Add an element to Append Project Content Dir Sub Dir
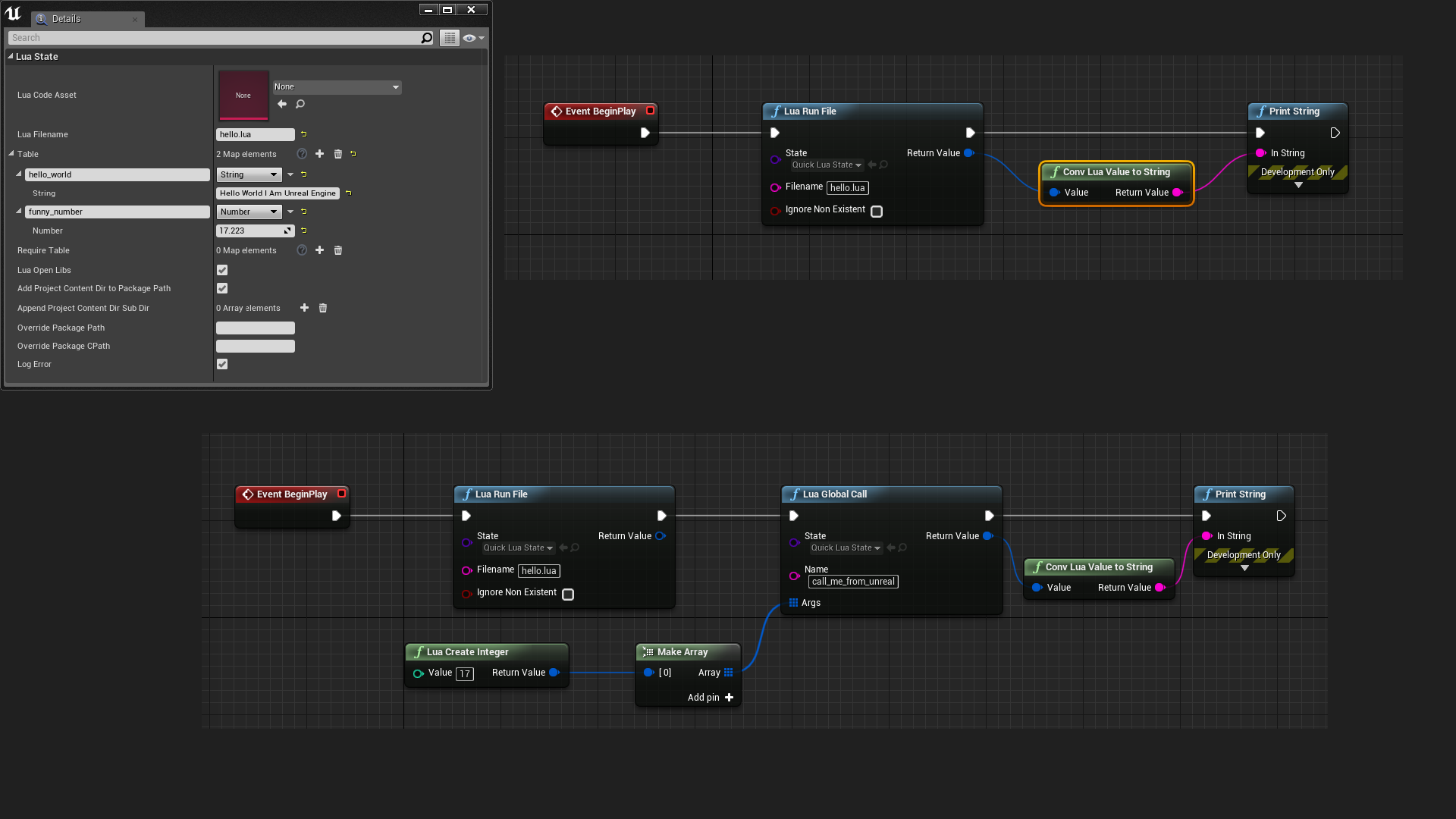This screenshot has height=819, width=1456. (x=304, y=308)
